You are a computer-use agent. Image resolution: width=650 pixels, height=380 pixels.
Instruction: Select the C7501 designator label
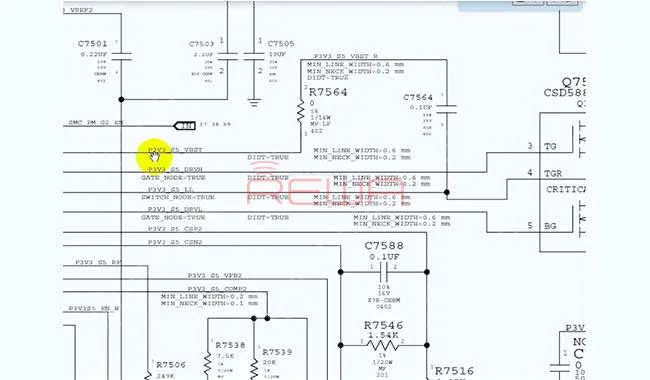pyautogui.click(x=92, y=44)
